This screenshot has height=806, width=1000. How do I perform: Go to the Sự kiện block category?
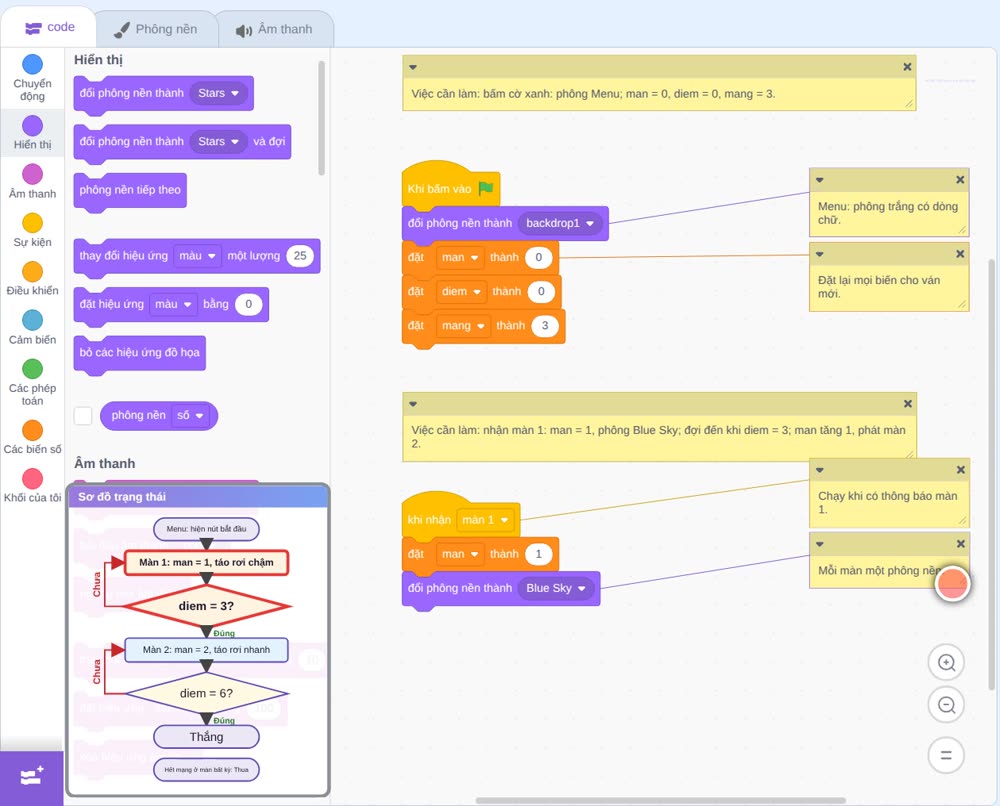tap(32, 230)
